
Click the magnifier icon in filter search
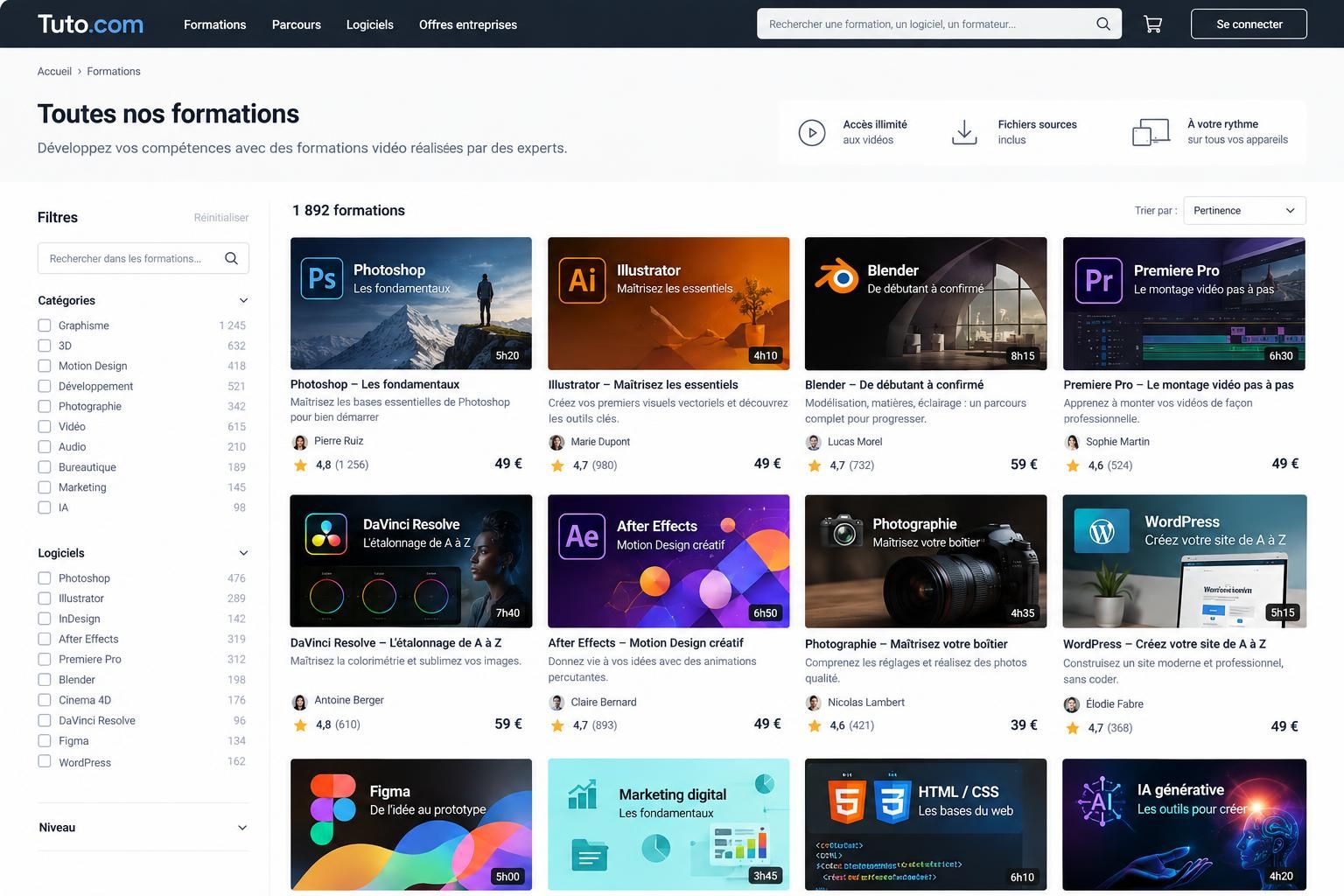tap(231, 258)
